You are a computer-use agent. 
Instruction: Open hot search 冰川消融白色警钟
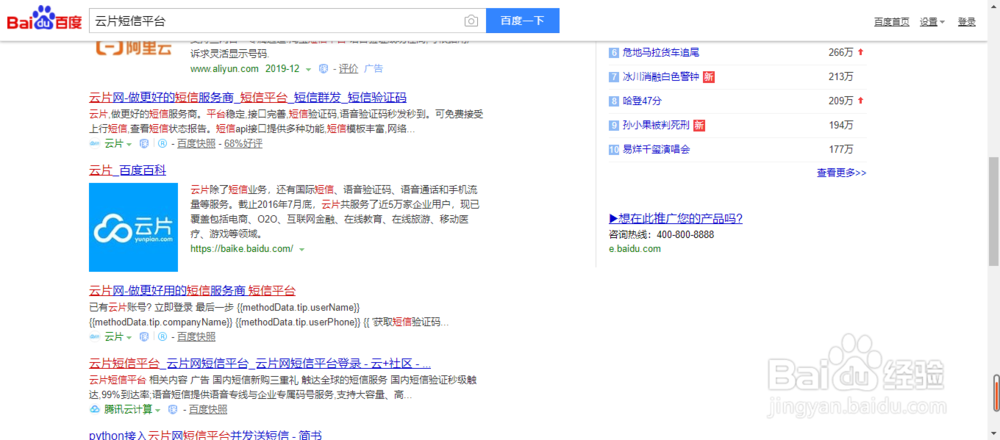click(x=661, y=77)
